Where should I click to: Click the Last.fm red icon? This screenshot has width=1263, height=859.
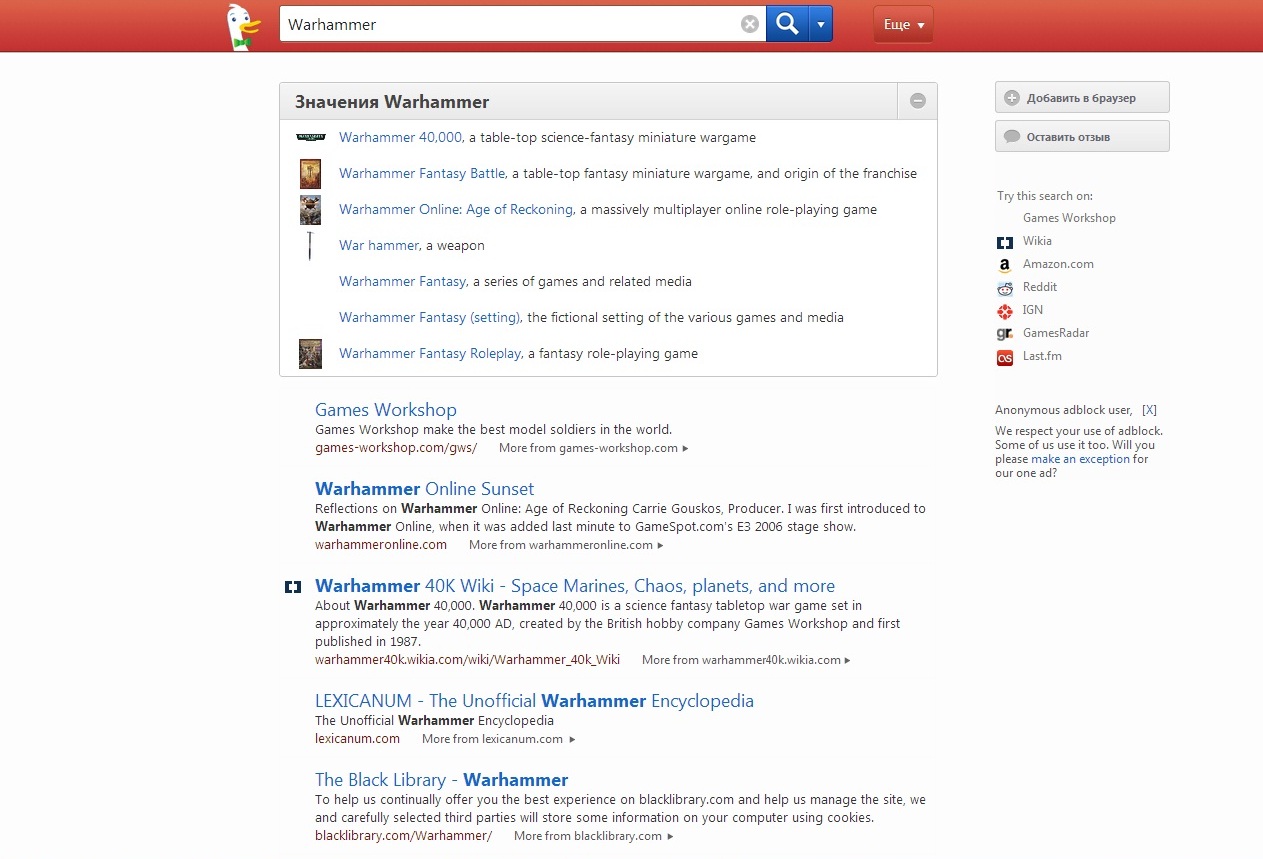click(x=1005, y=357)
